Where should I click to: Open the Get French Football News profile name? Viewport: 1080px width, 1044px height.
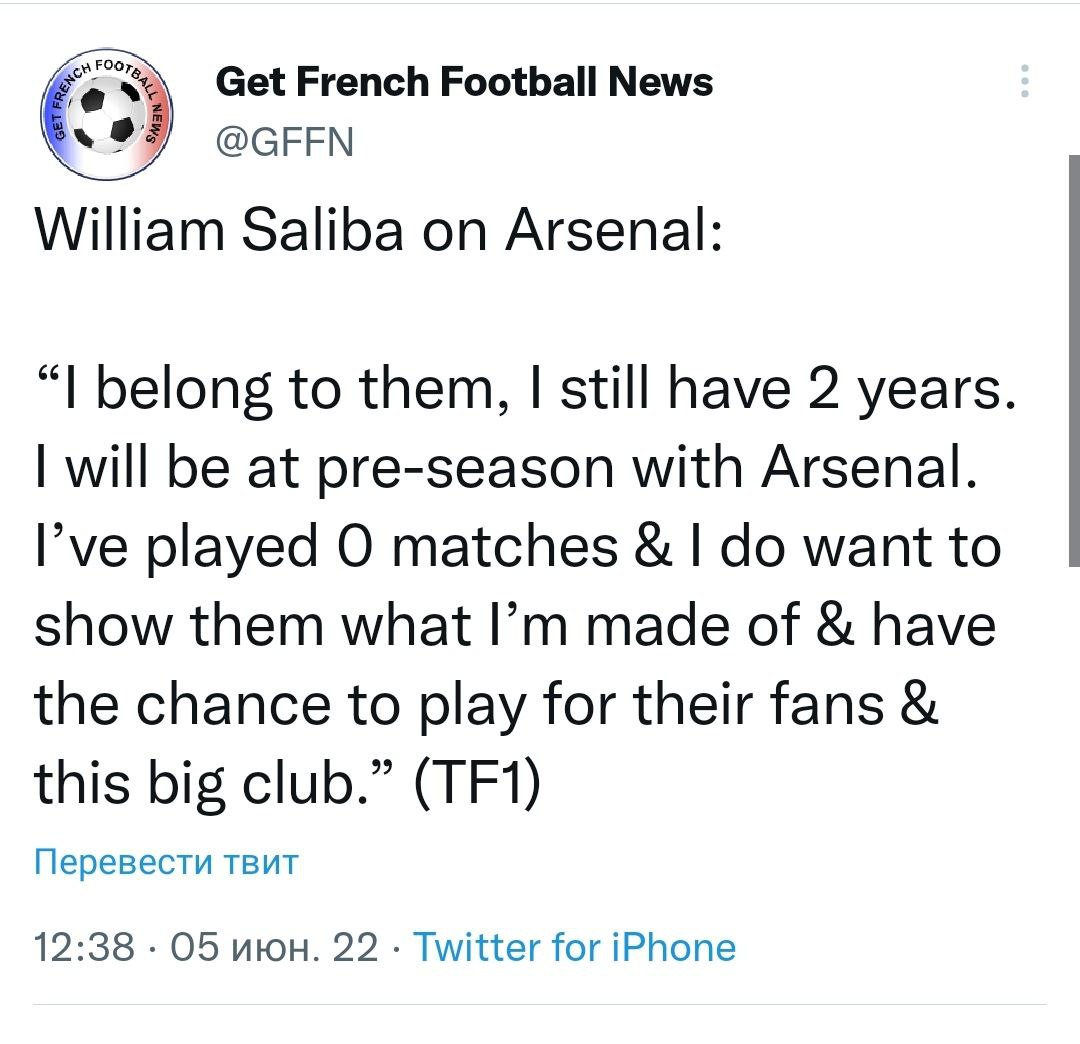tap(464, 81)
